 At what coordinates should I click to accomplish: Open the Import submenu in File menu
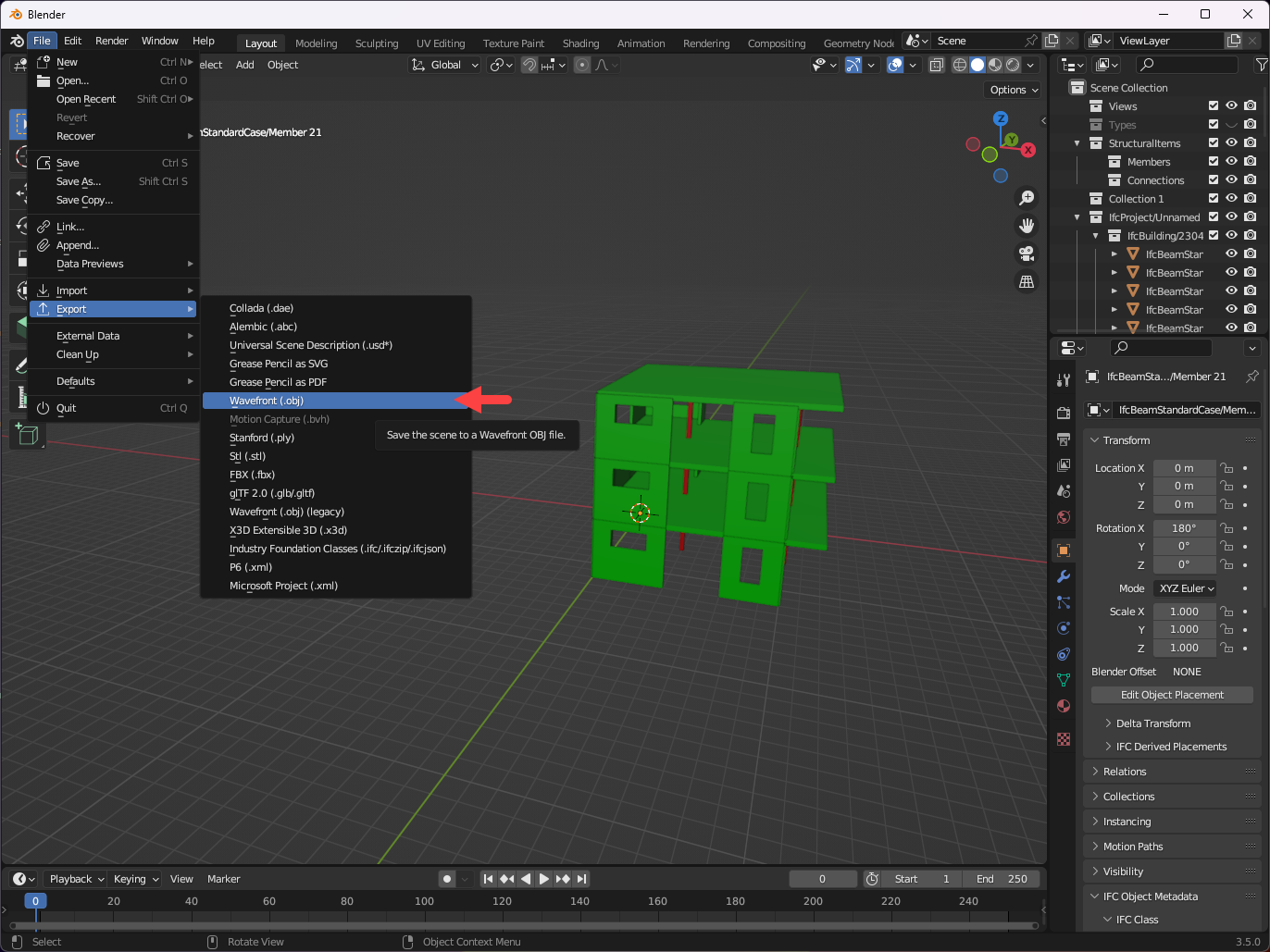point(114,291)
